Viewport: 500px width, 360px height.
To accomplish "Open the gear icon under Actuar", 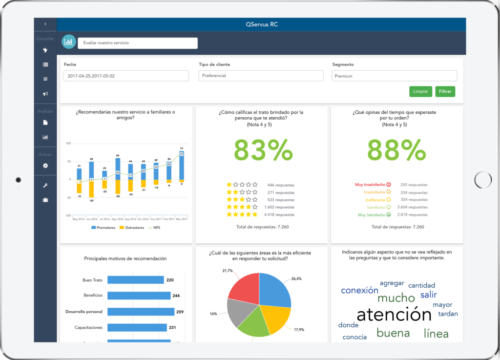I will coord(45,166).
